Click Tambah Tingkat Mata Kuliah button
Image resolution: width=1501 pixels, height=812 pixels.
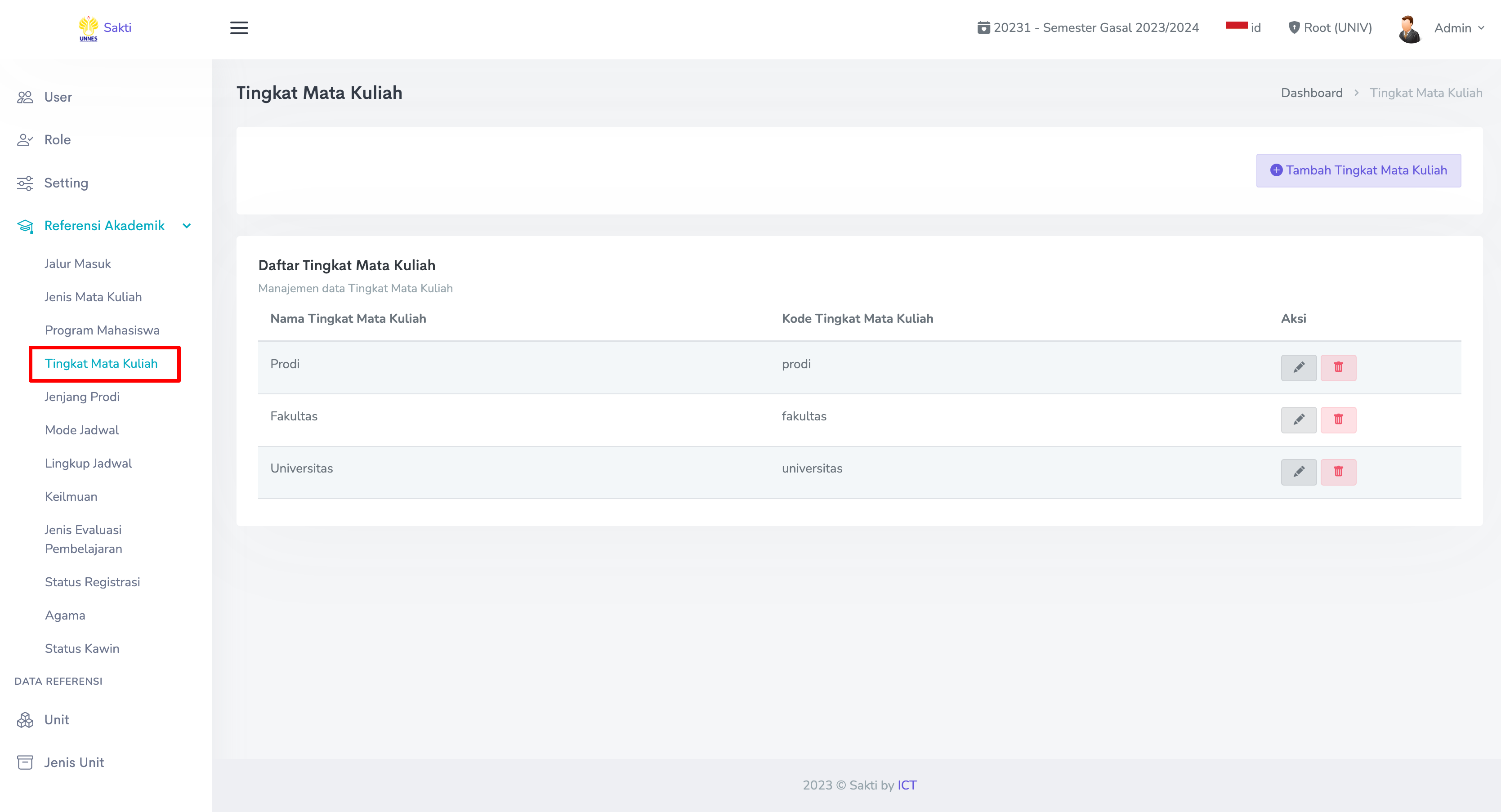[x=1358, y=170]
